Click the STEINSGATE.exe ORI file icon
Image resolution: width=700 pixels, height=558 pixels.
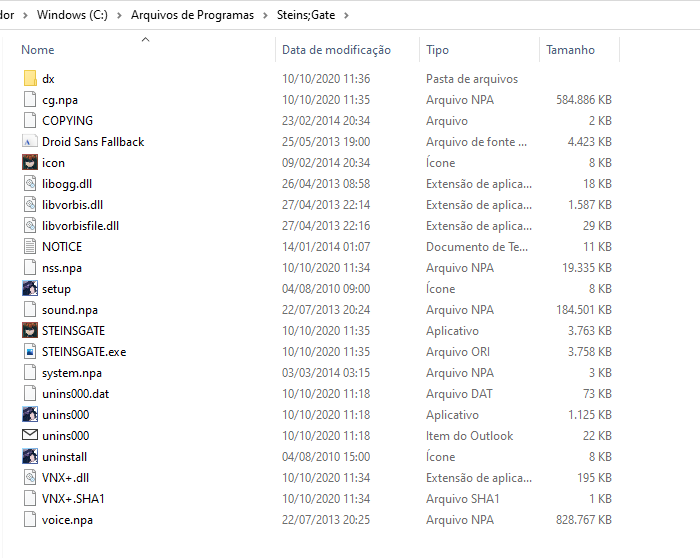pos(30,352)
